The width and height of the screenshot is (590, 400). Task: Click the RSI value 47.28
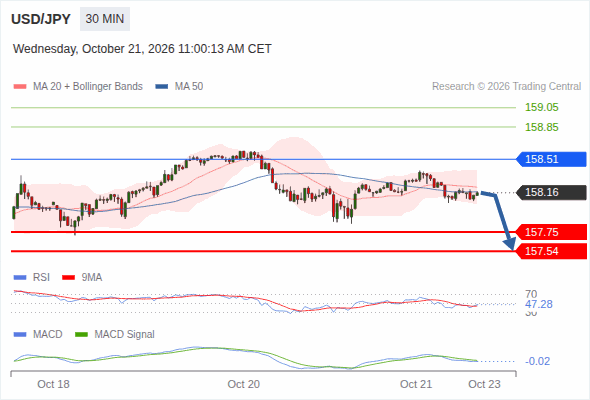[538, 304]
